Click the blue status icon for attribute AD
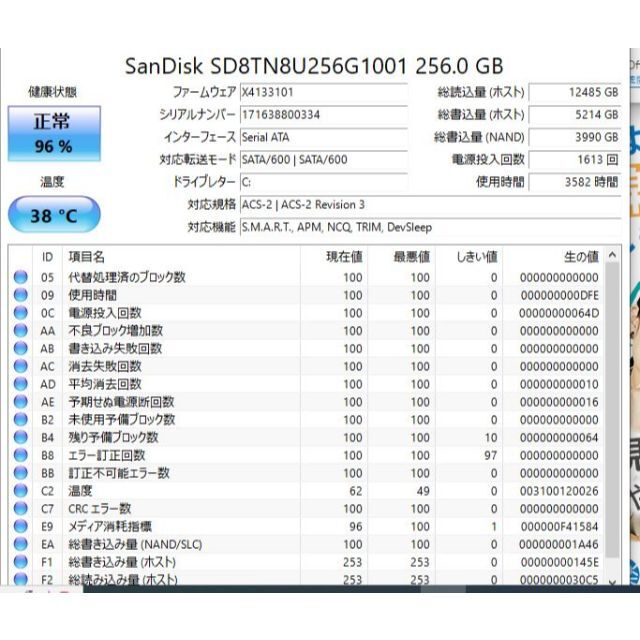 click(x=20, y=384)
